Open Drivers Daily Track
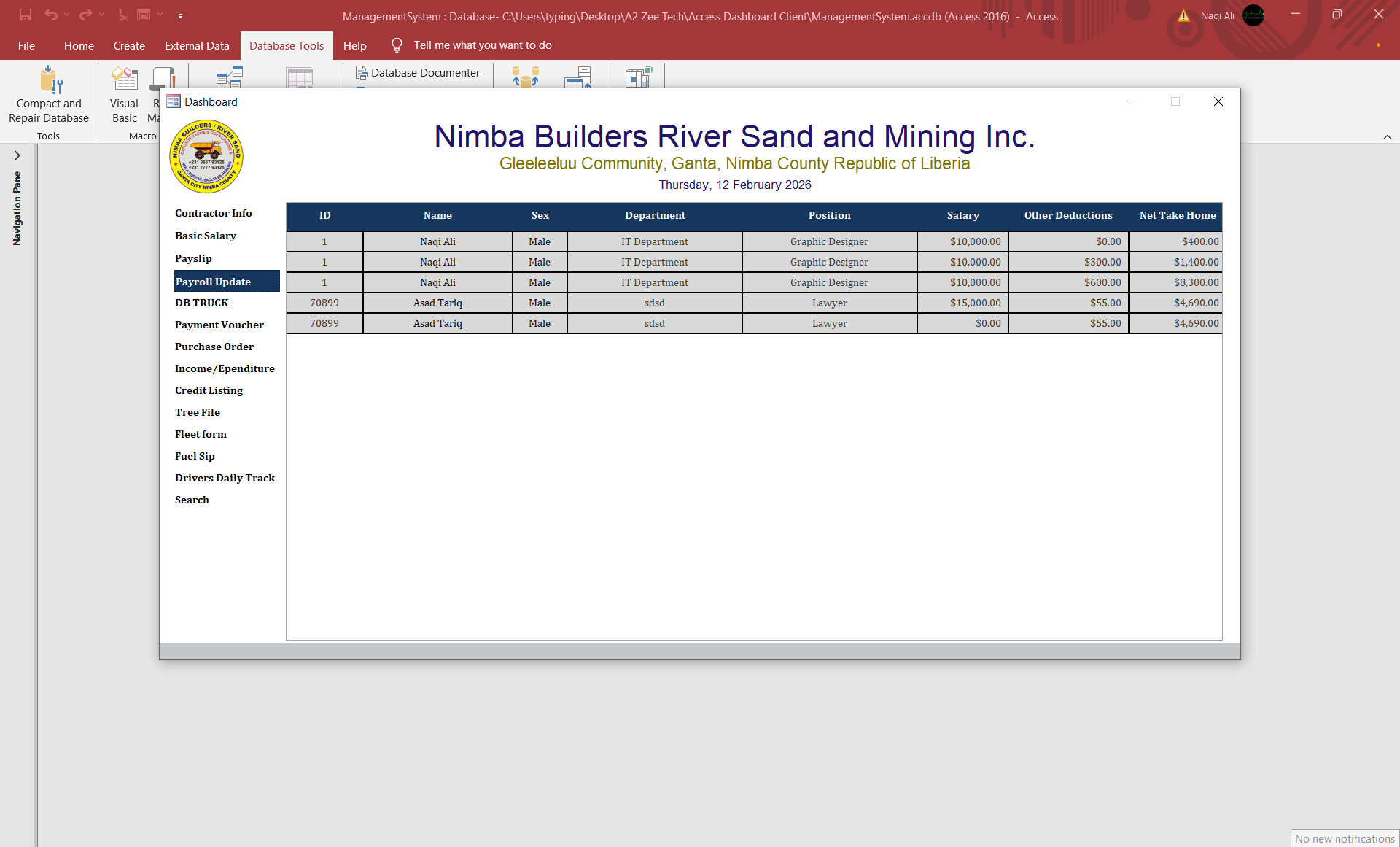1400x847 pixels. pos(225,478)
